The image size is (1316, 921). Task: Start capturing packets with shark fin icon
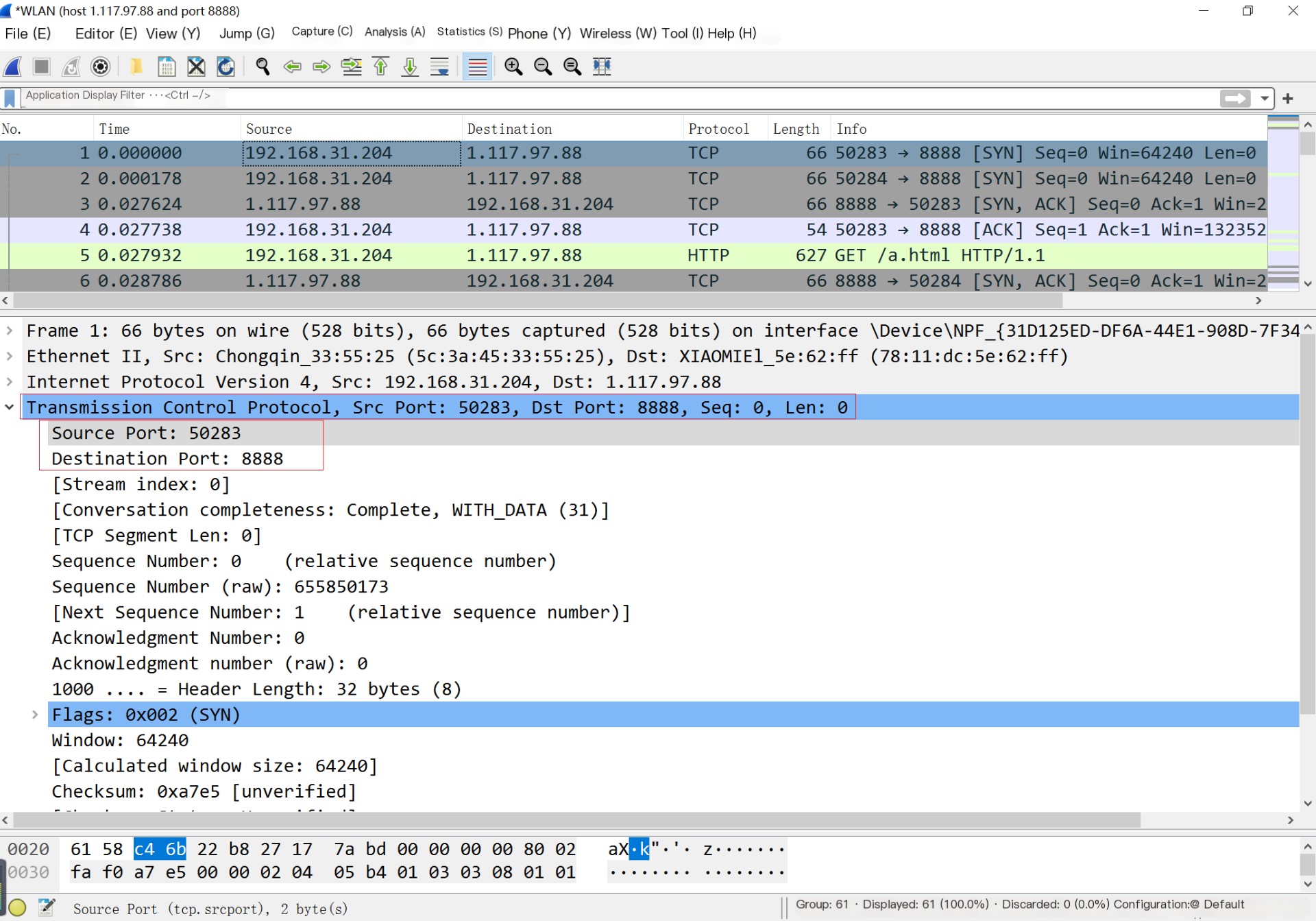point(13,67)
